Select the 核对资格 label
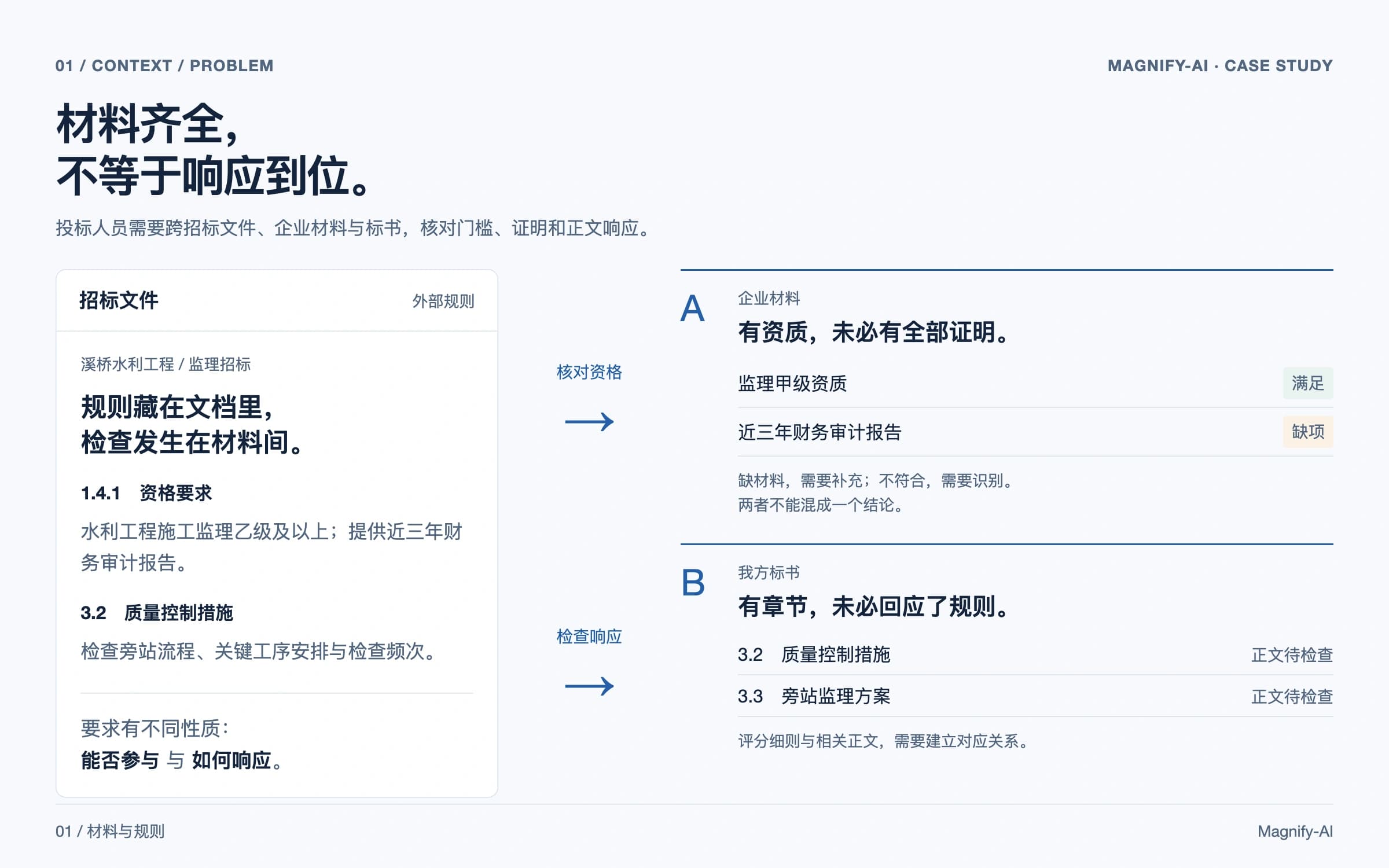The width and height of the screenshot is (1389, 868). (x=589, y=372)
